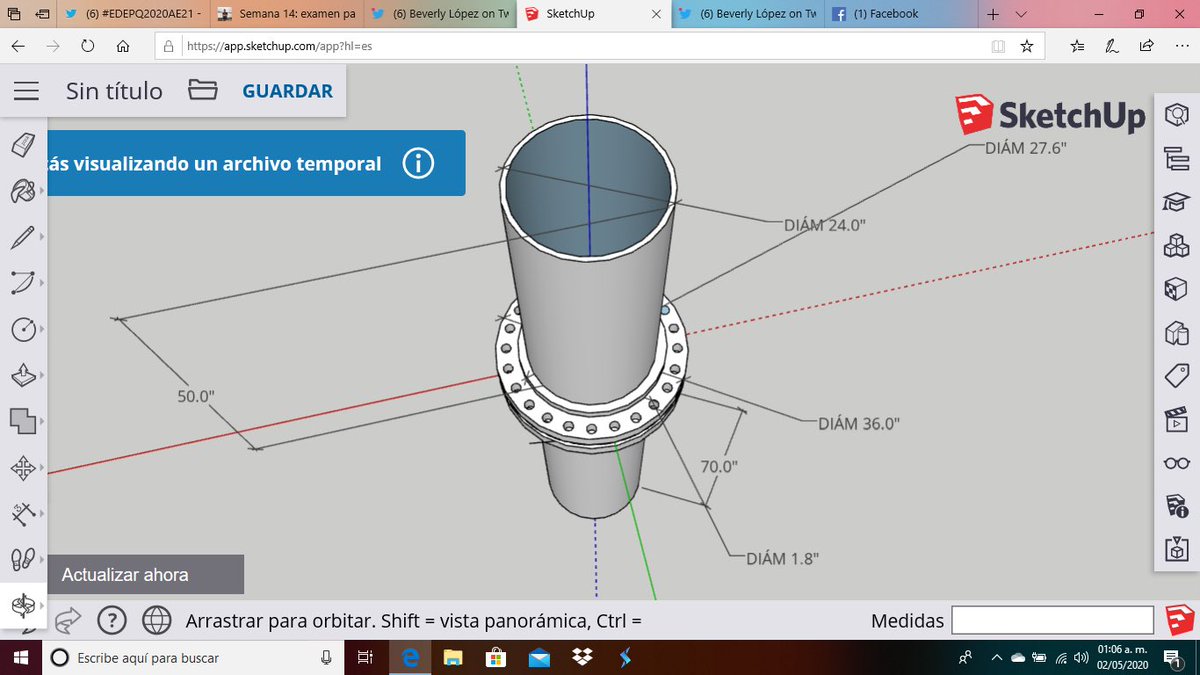Open the Display glasses panel

point(1177,463)
